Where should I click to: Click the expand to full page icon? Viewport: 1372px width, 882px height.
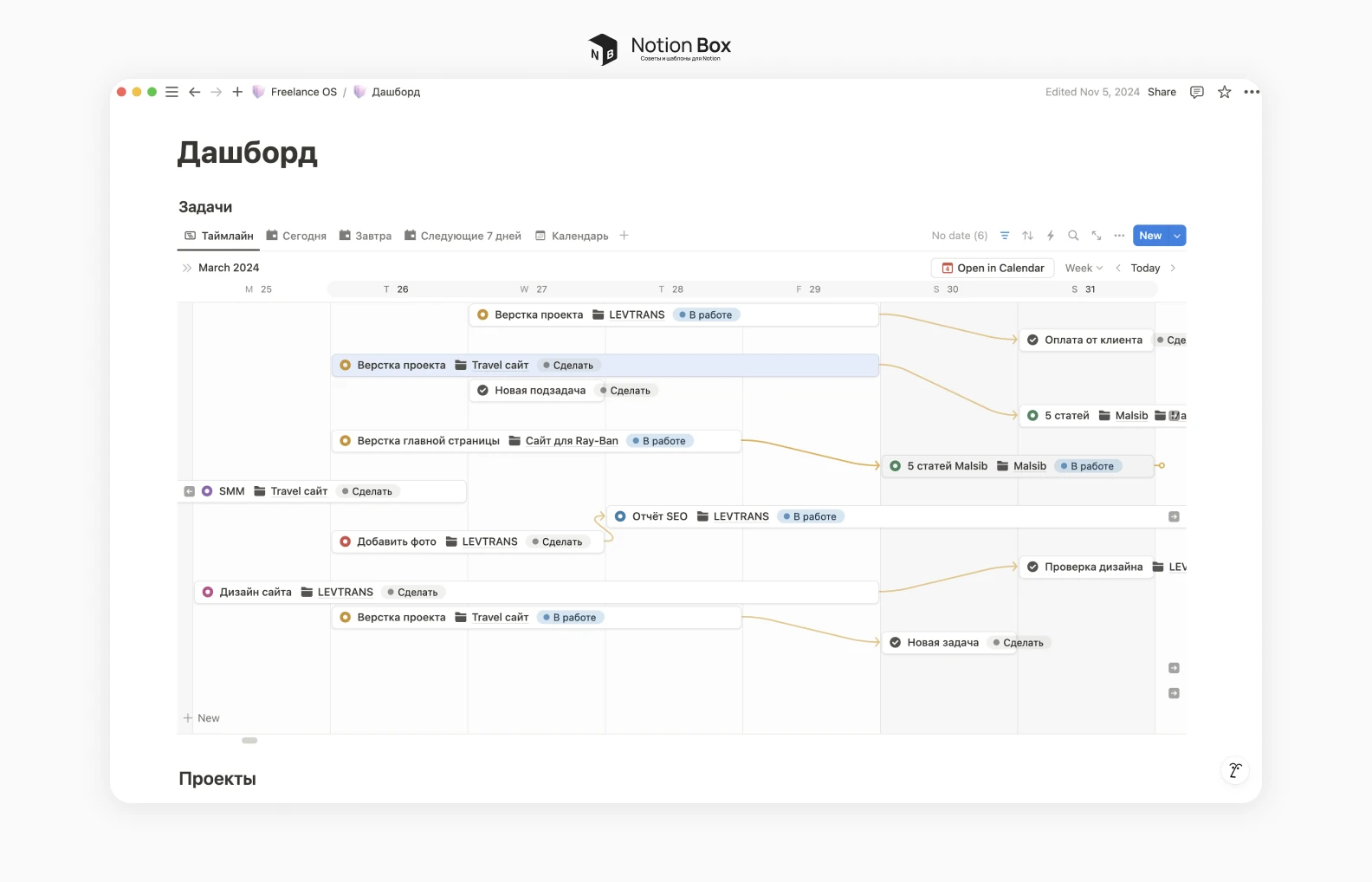pos(1097,236)
